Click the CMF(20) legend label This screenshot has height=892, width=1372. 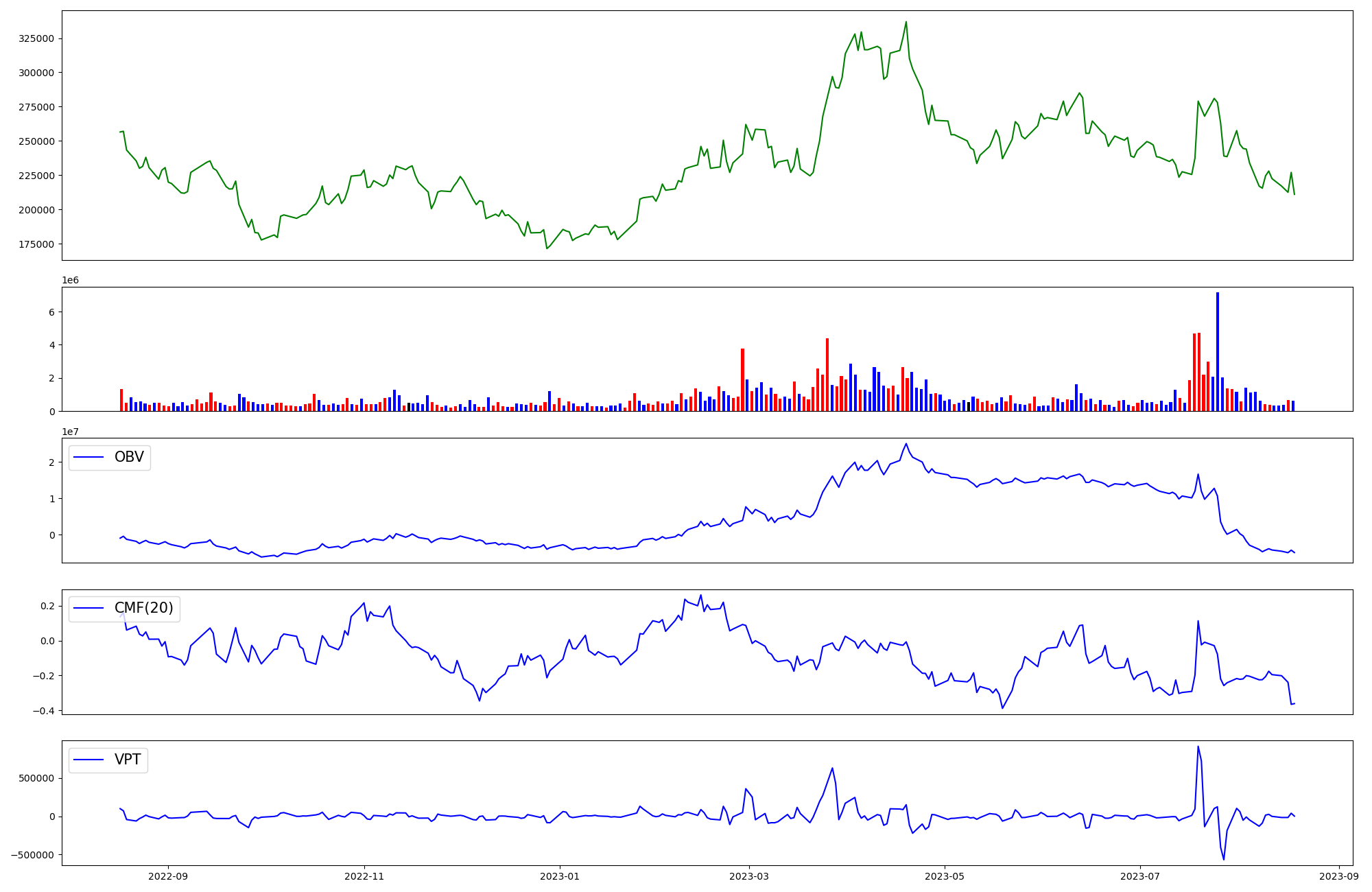point(143,609)
